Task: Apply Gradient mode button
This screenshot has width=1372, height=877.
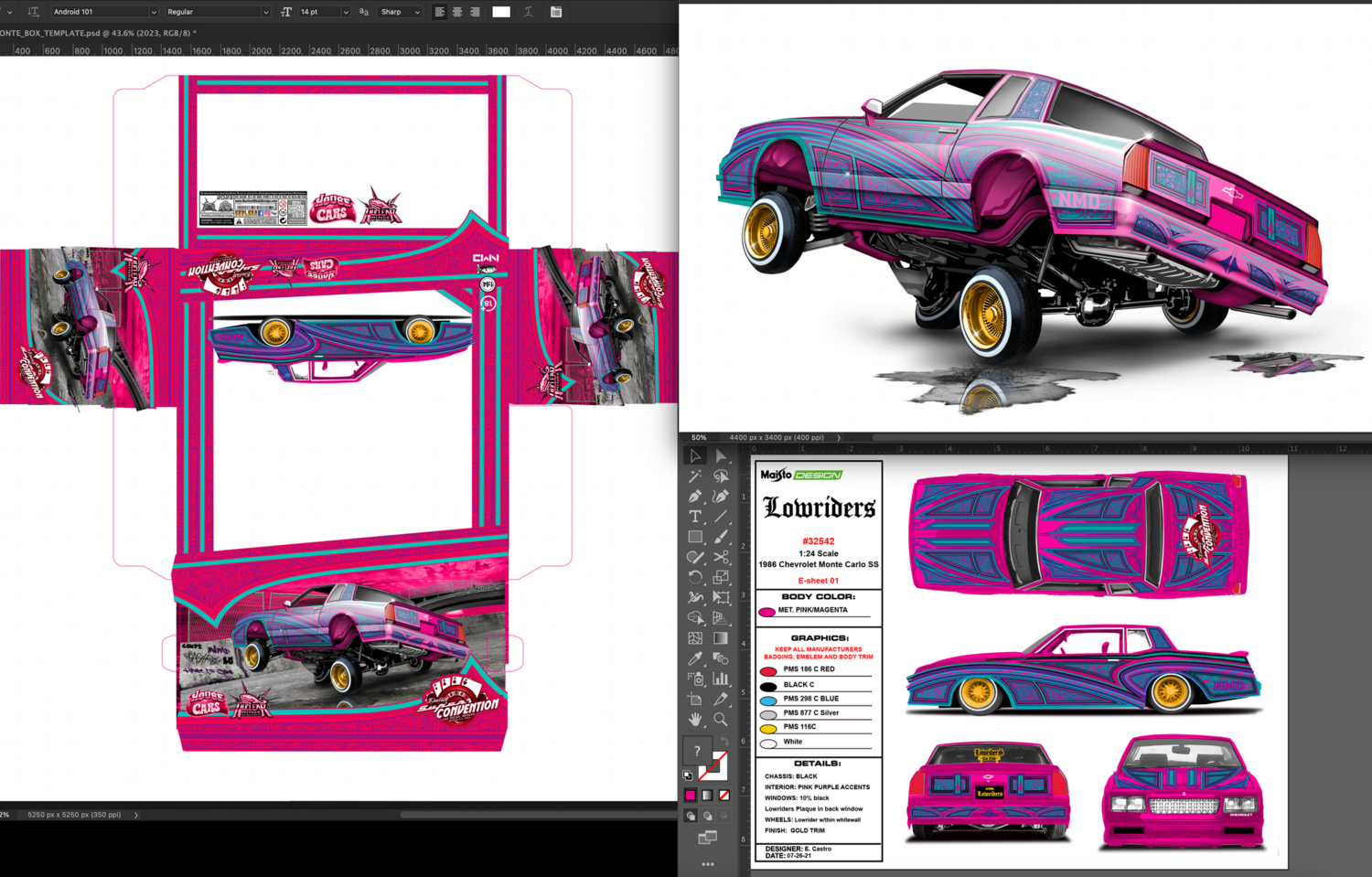Action: 708,796
